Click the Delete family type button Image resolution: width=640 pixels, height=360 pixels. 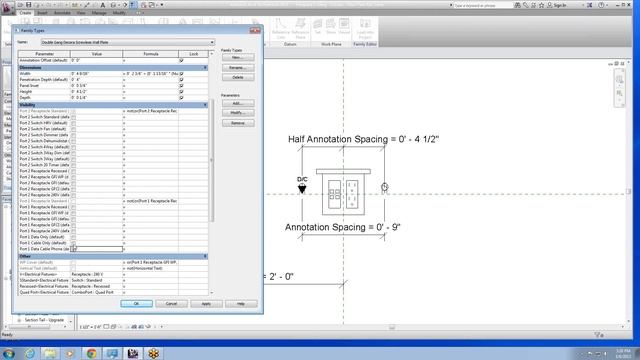pos(238,78)
